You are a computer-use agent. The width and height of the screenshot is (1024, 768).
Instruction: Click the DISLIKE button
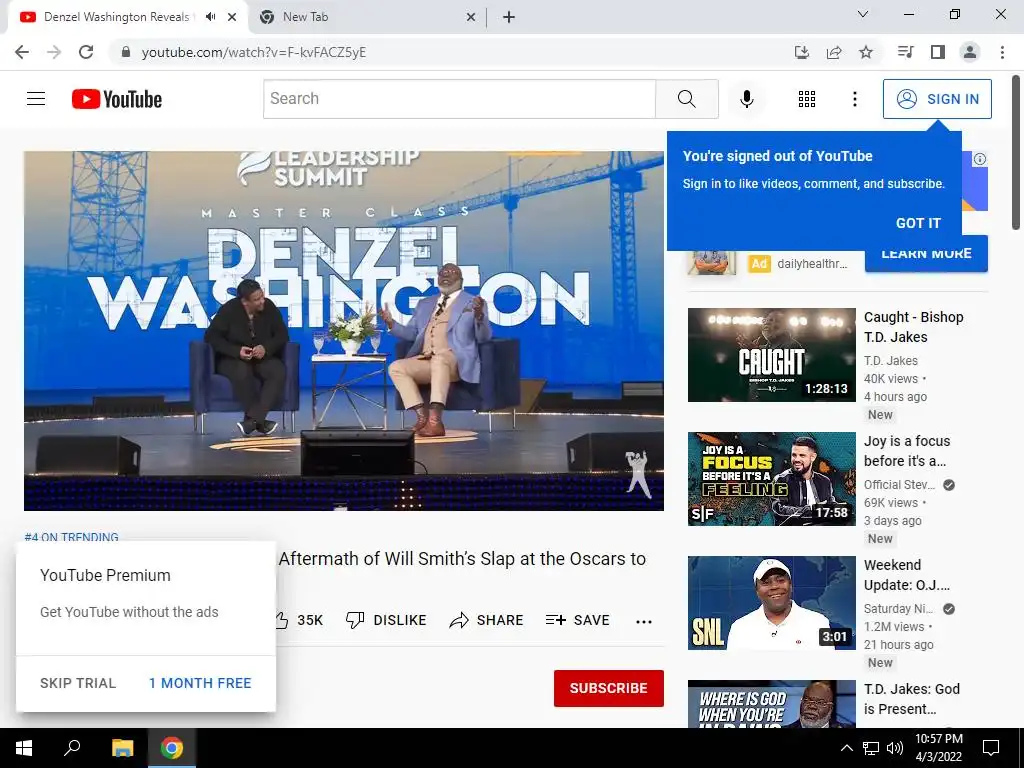pyautogui.click(x=385, y=620)
